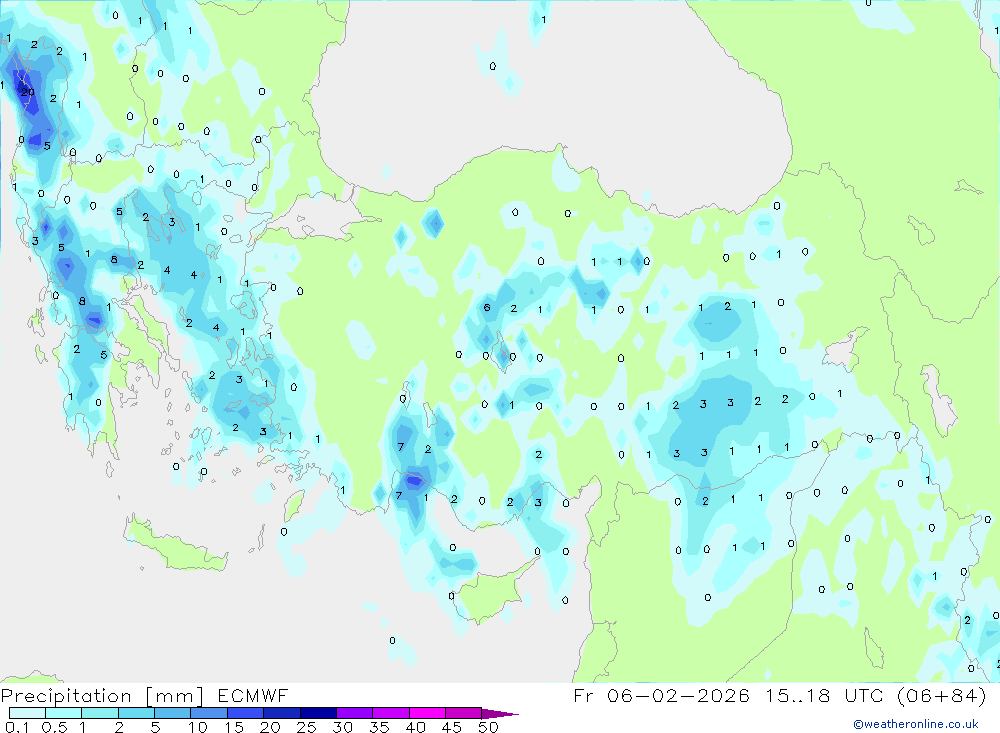Click the legend scale label '45'

(x=452, y=727)
